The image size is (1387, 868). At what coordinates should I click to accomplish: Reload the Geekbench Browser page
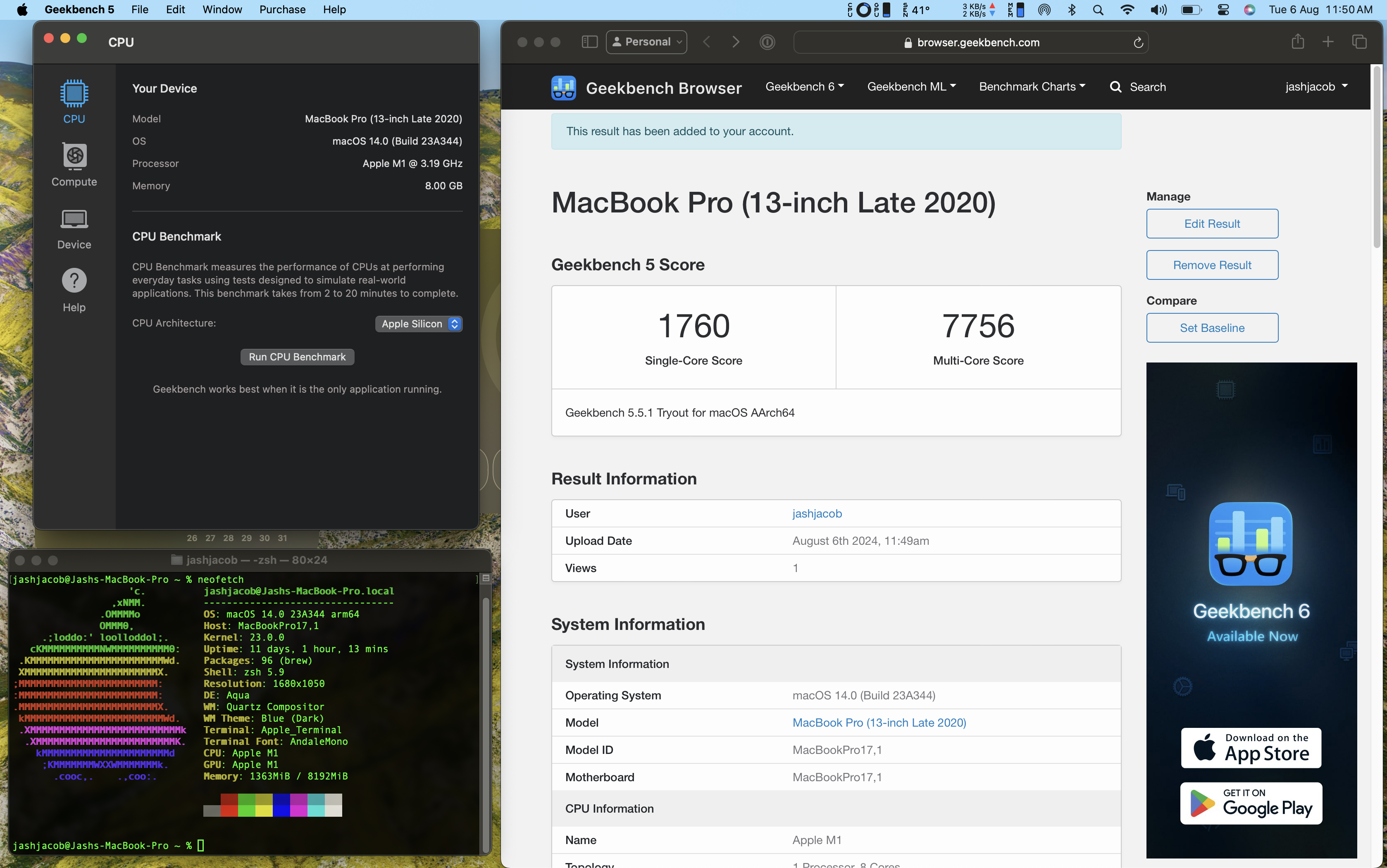(x=1139, y=43)
